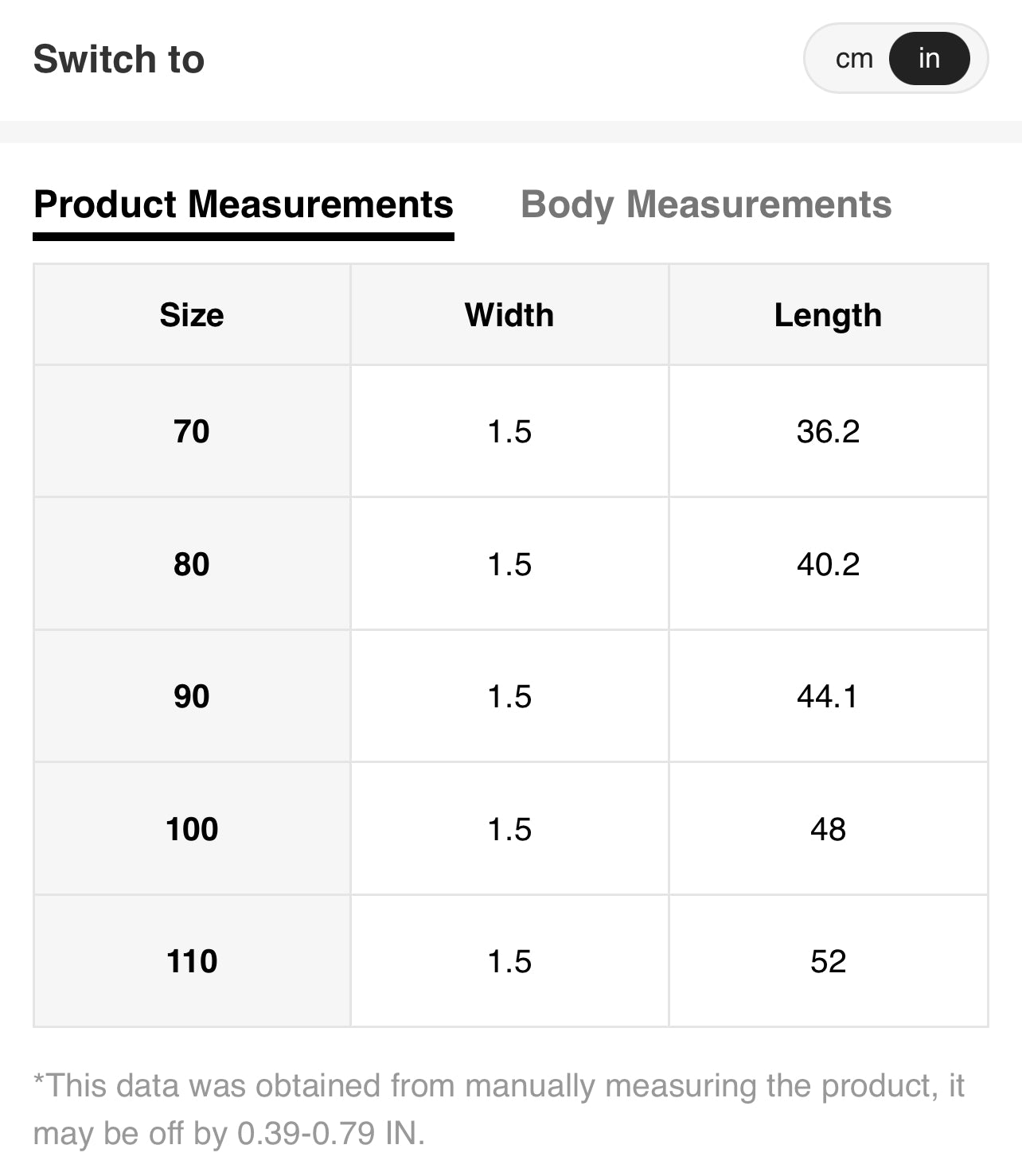The width and height of the screenshot is (1022, 1176).
Task: Select the size 100 row label
Action: click(x=192, y=829)
